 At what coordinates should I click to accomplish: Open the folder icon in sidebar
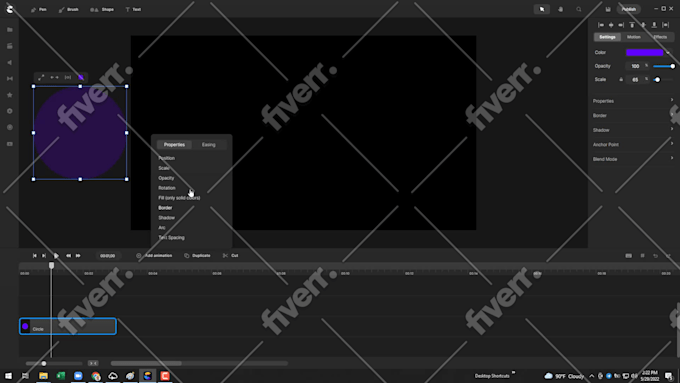(x=10, y=30)
